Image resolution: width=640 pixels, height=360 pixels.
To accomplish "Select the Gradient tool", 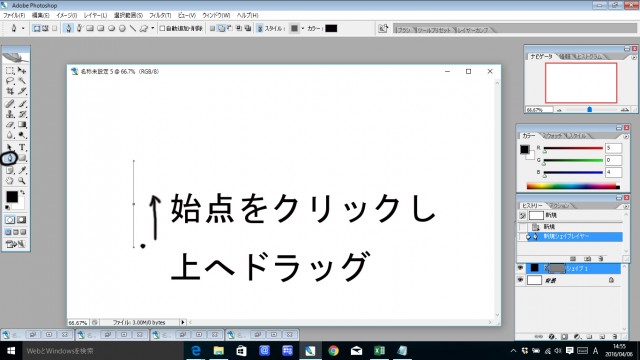I will pyautogui.click(x=22, y=124).
